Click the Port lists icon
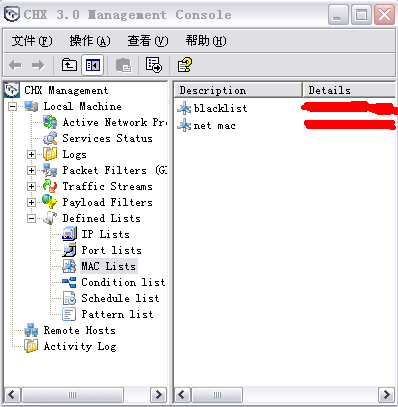Image resolution: width=398 pixels, height=407 pixels. tap(69, 250)
